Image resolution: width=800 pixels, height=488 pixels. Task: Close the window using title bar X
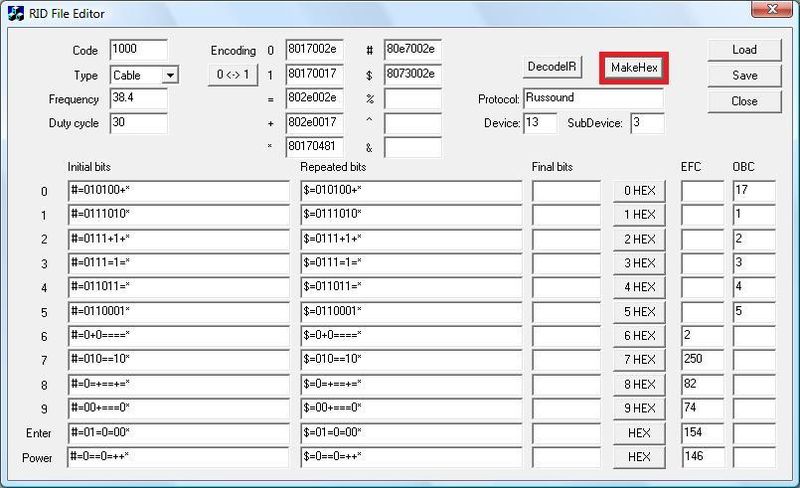(771, 12)
